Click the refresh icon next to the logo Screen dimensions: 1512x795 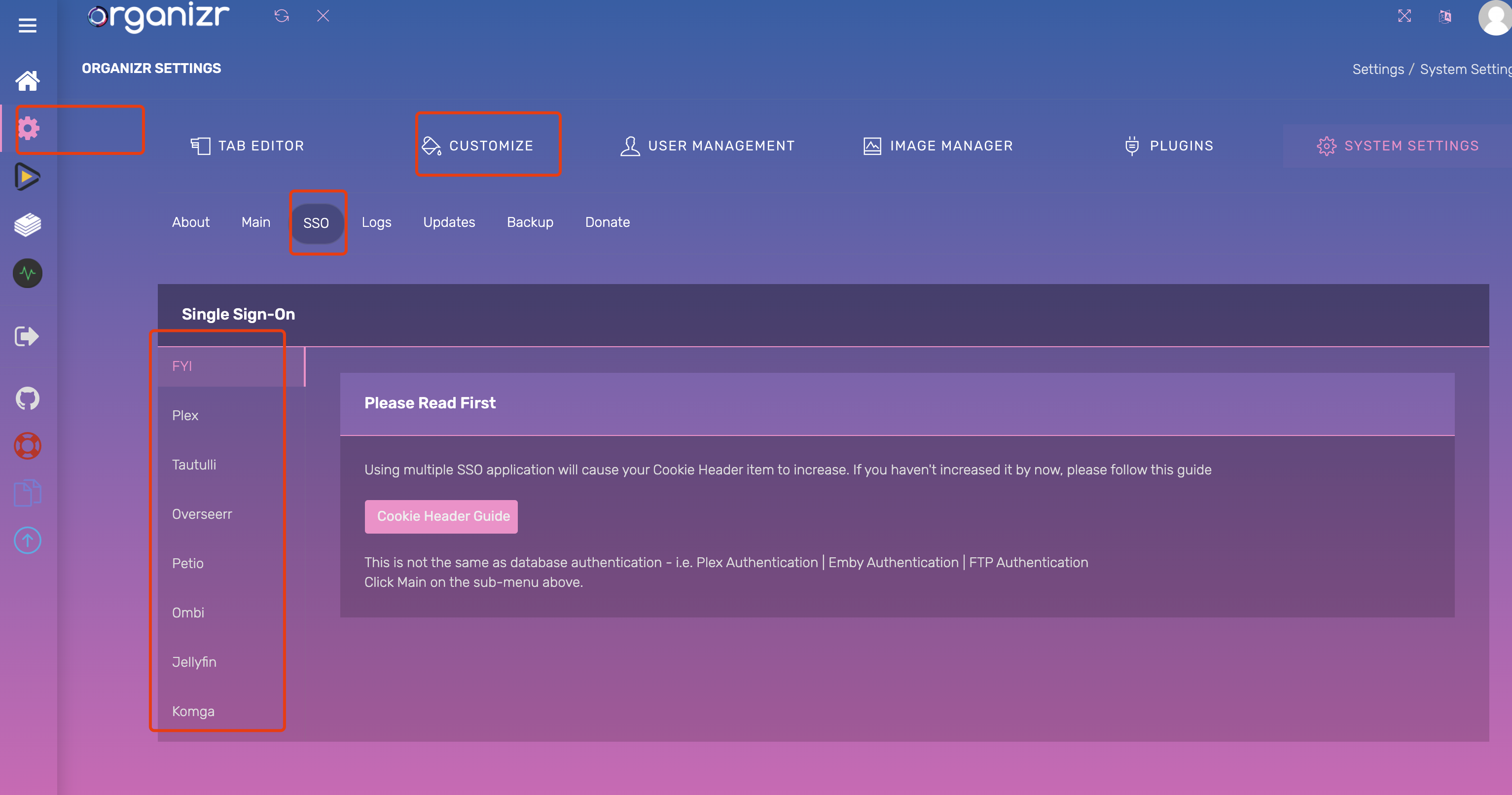click(282, 16)
